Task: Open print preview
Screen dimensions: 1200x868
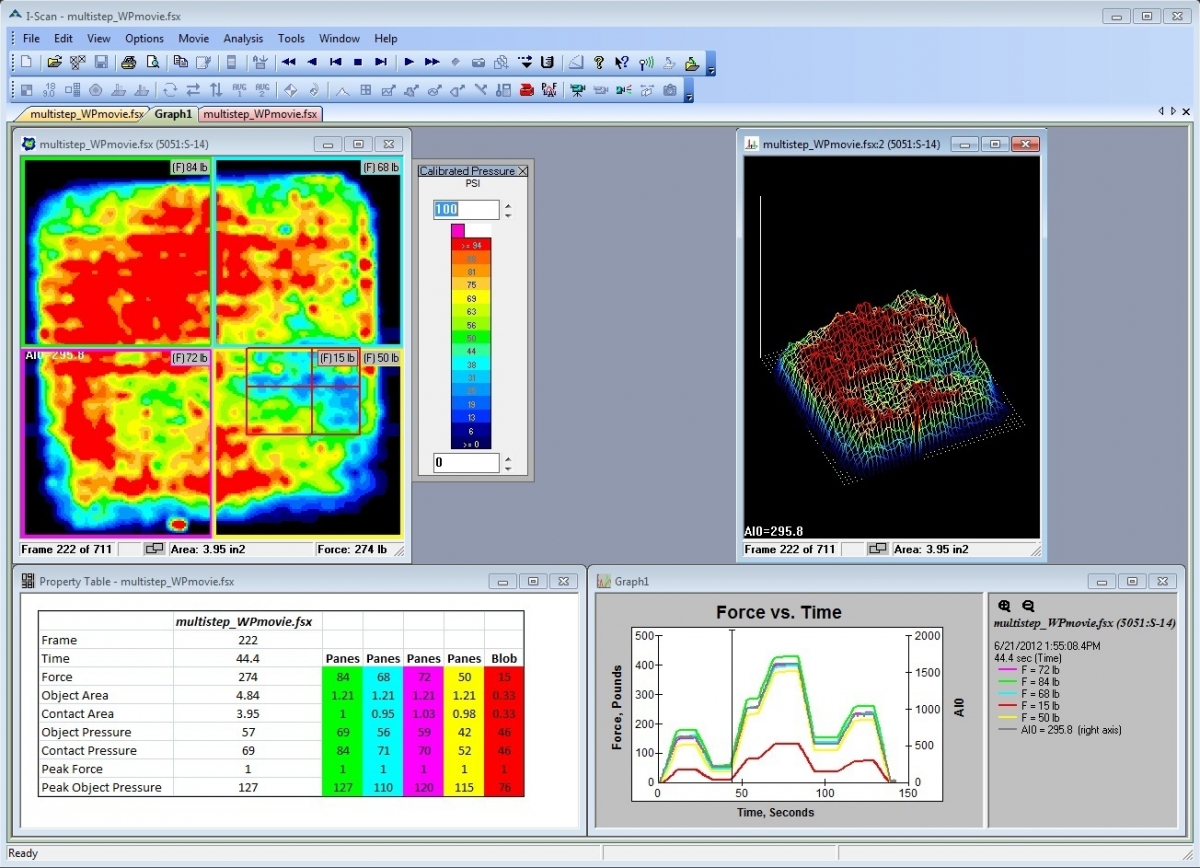Action: 153,62
